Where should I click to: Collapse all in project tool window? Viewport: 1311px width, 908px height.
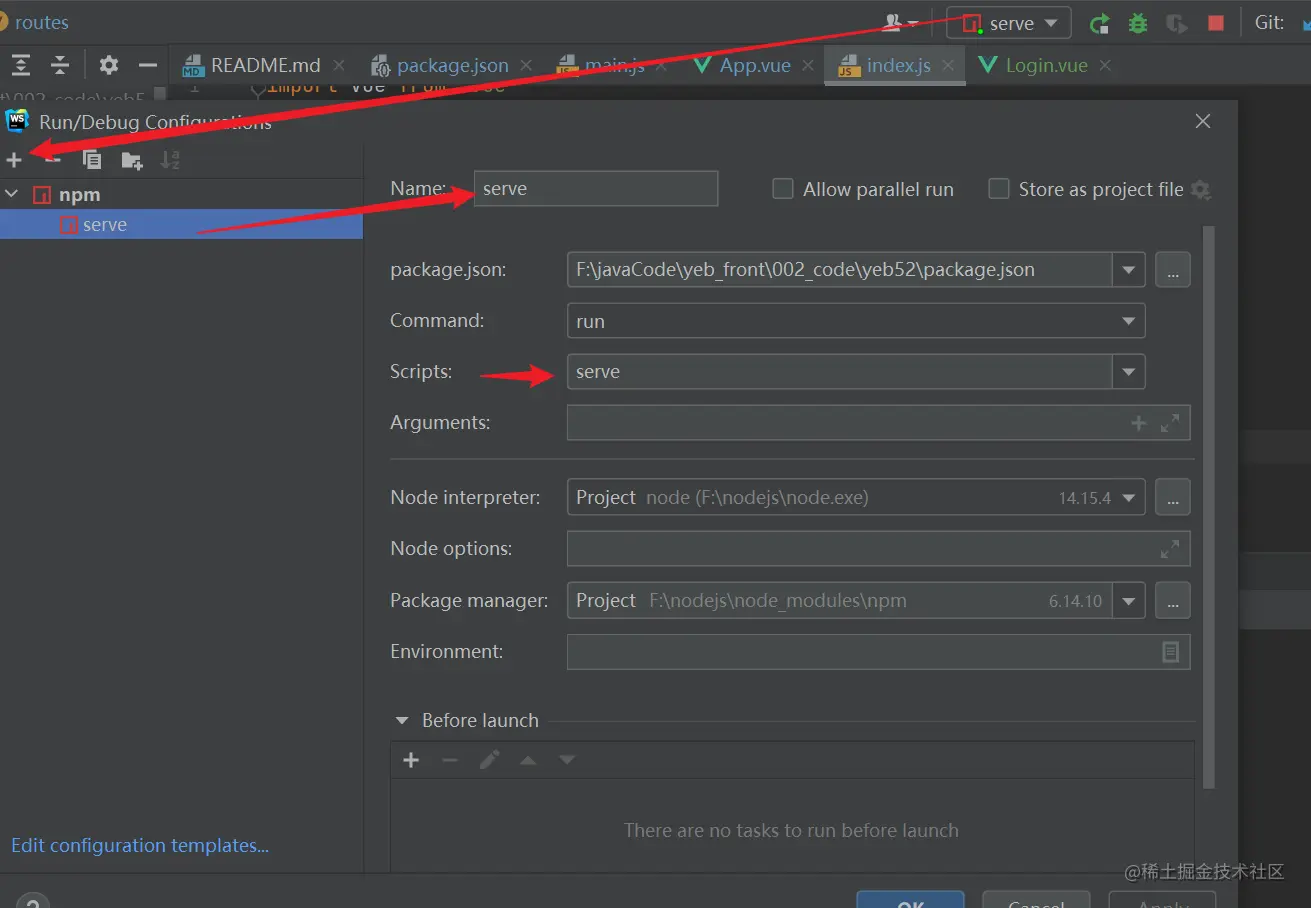point(60,66)
